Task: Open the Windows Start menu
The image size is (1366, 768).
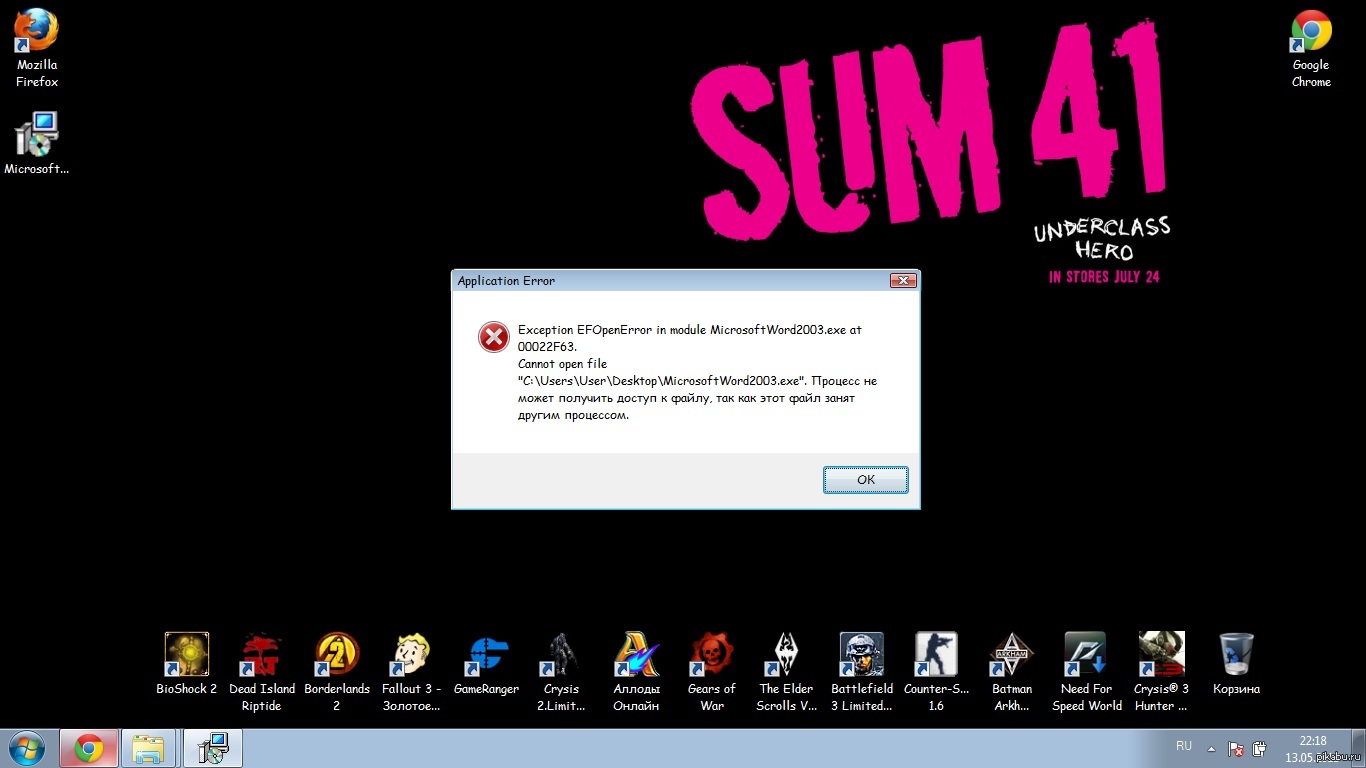Action: point(27,748)
